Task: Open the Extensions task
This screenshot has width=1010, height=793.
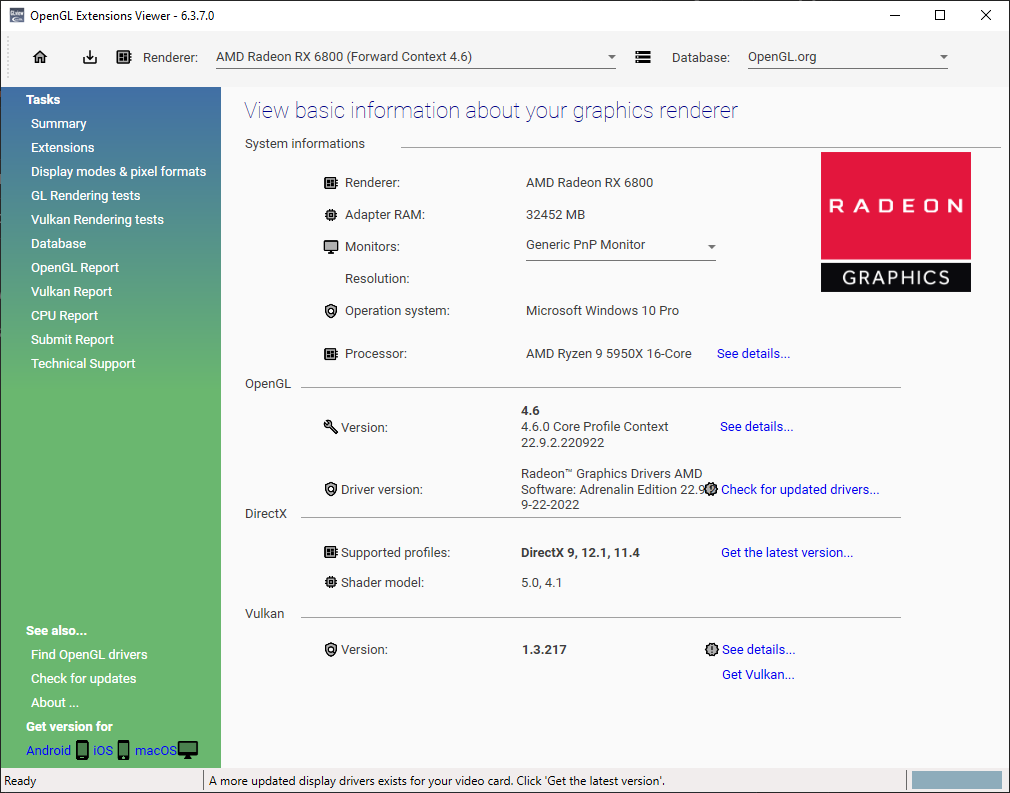Action: (x=62, y=148)
